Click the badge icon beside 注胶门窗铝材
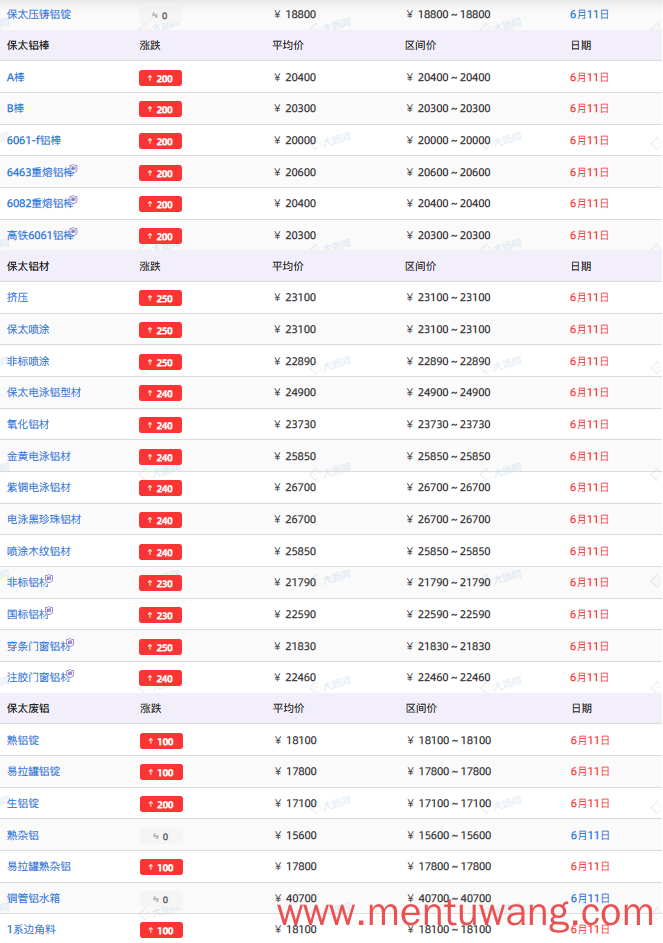 pos(70,674)
